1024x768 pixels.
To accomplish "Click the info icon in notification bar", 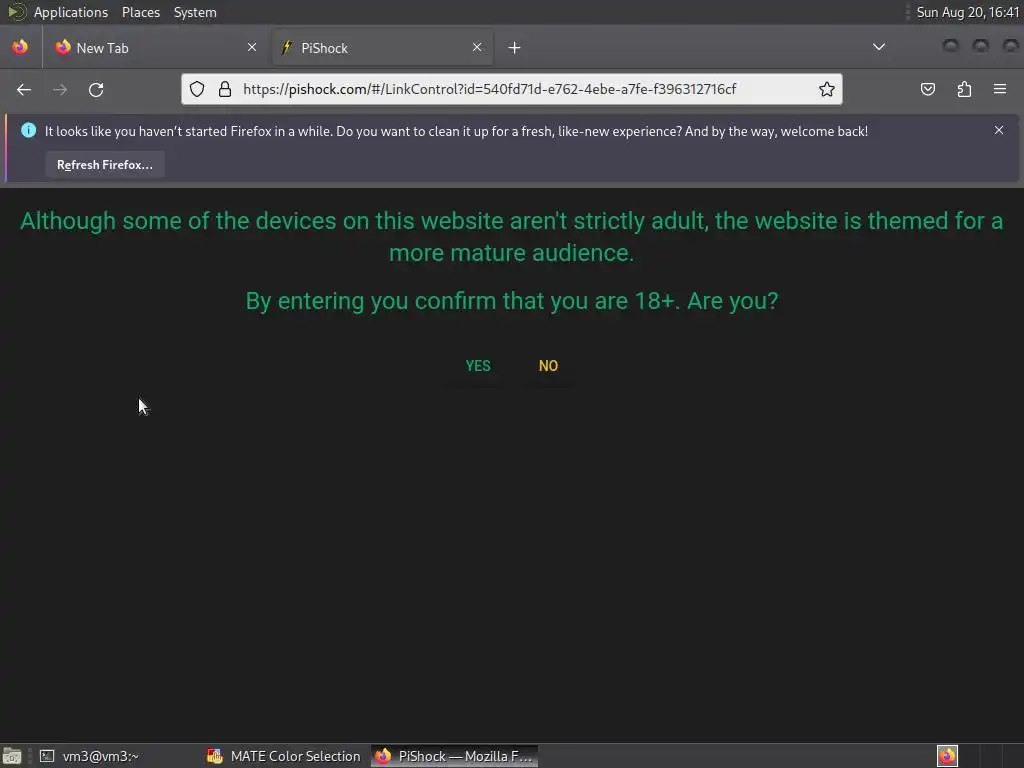I will pyautogui.click(x=28, y=131).
